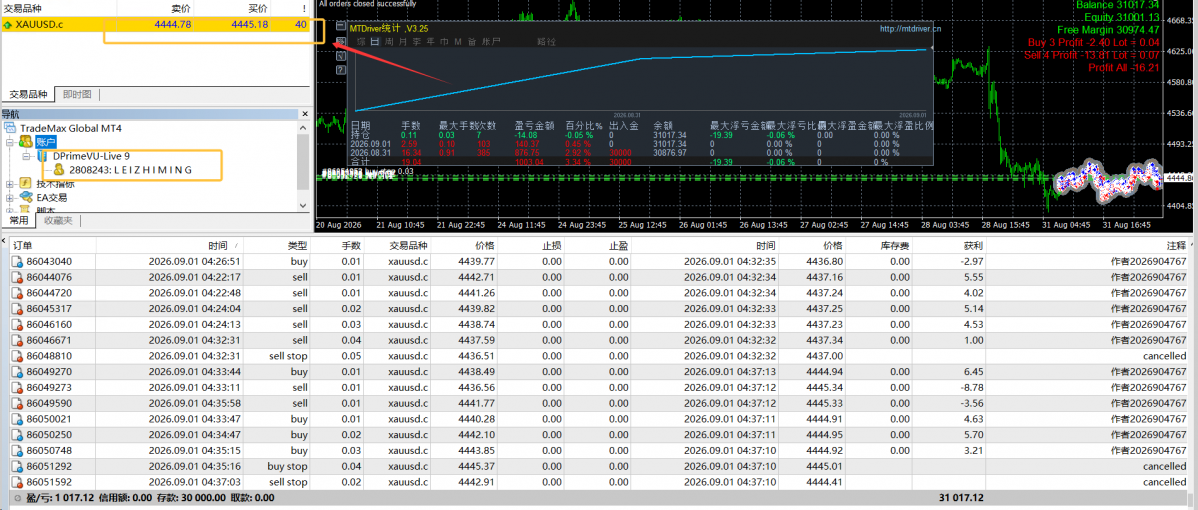1198x510 pixels.
Task: Open the http://mtdriver.cn link
Action: point(910,28)
